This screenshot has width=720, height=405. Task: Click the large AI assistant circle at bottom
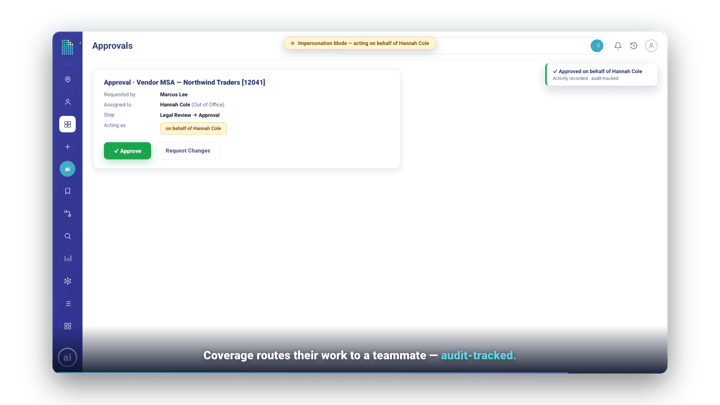pyautogui.click(x=68, y=357)
